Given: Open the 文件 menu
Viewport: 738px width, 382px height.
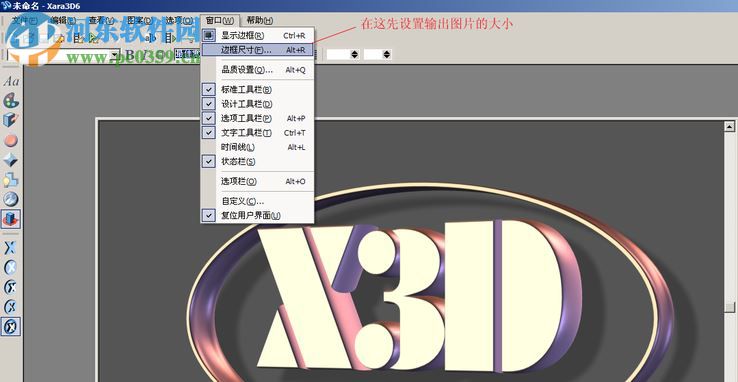Looking at the screenshot, I should coord(24,20).
